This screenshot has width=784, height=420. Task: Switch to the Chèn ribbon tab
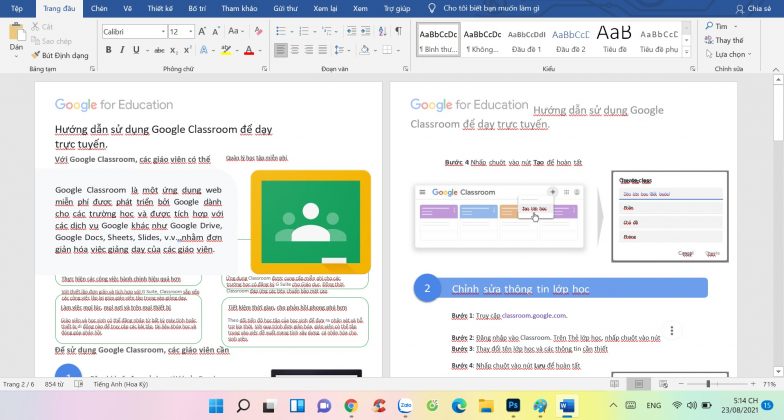pyautogui.click(x=99, y=7)
